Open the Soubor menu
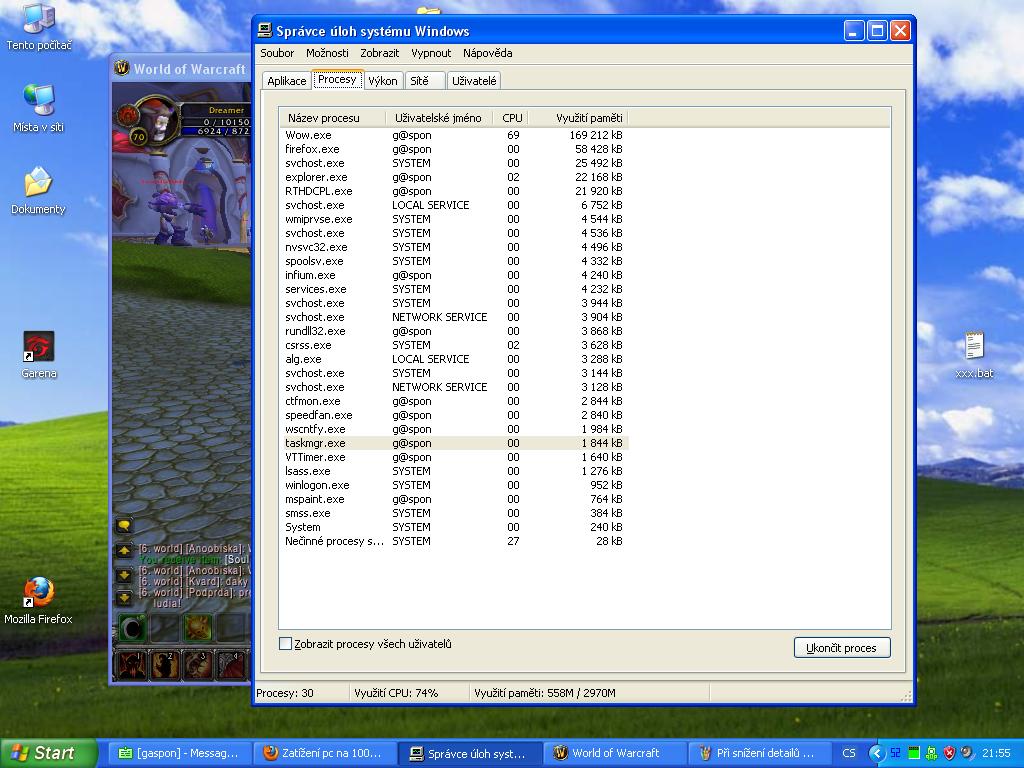This screenshot has width=1024, height=768. pos(277,53)
